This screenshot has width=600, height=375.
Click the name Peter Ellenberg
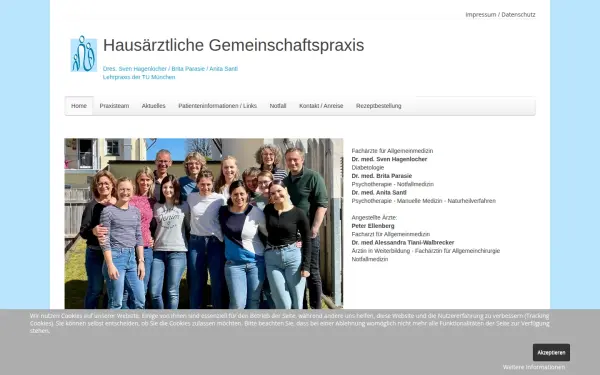pos(373,226)
